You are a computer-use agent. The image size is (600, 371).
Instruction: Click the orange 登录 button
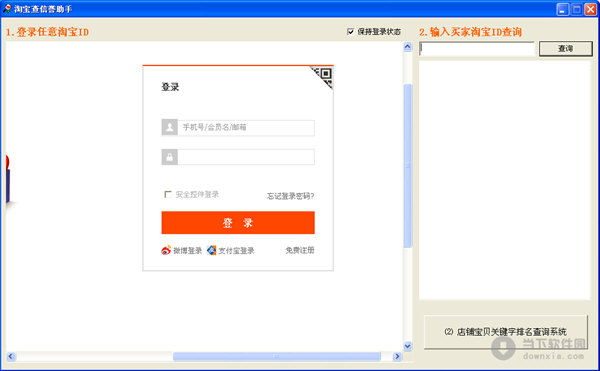click(x=238, y=223)
